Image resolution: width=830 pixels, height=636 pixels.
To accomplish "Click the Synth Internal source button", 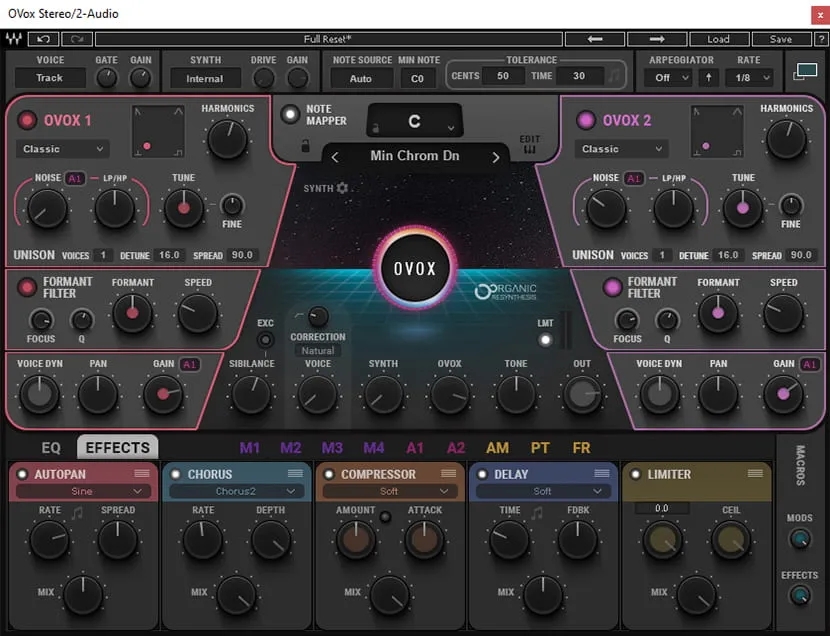I will (x=205, y=79).
